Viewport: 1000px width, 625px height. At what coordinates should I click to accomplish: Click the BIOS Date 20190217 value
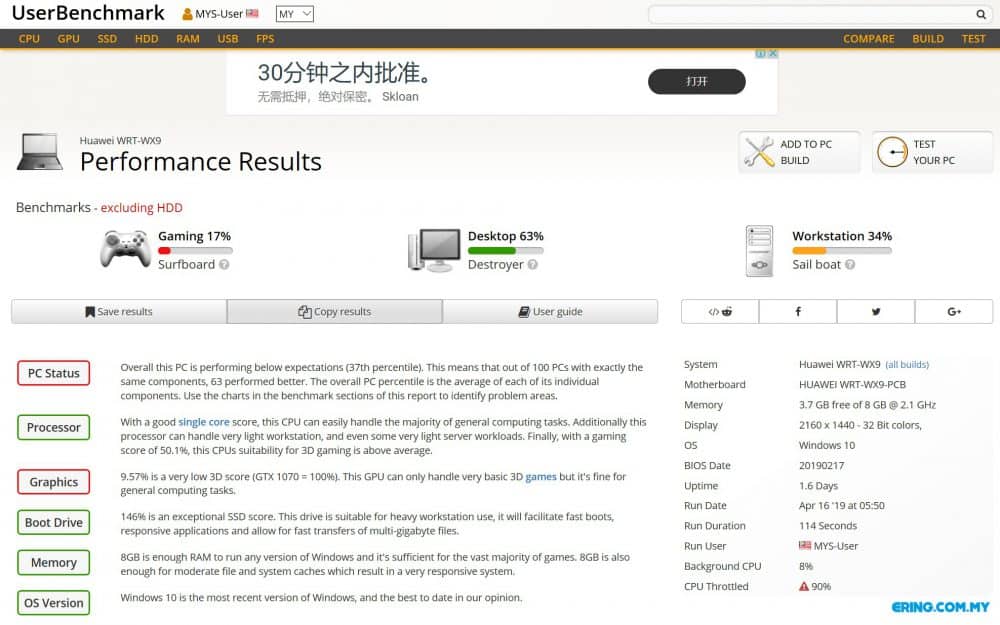pyautogui.click(x=821, y=466)
